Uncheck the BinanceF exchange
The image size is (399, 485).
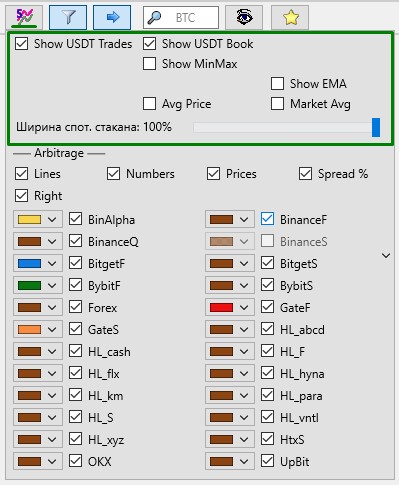pos(267,219)
